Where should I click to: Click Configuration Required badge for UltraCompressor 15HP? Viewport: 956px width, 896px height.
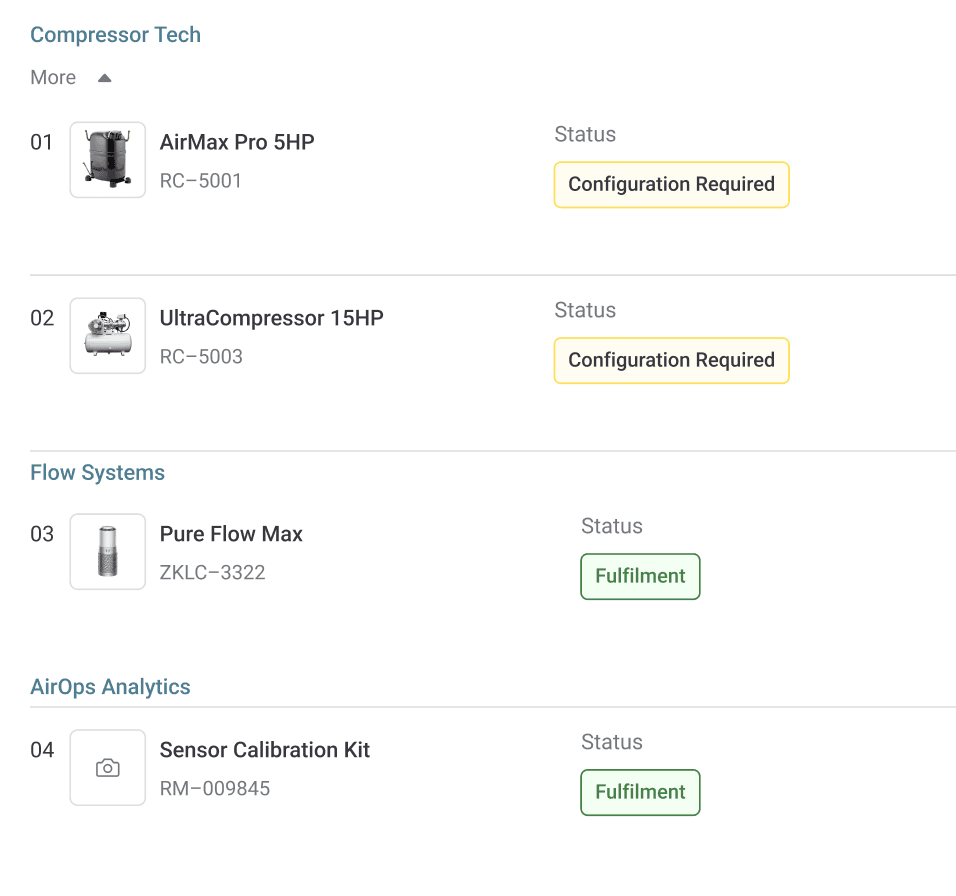pyautogui.click(x=671, y=361)
